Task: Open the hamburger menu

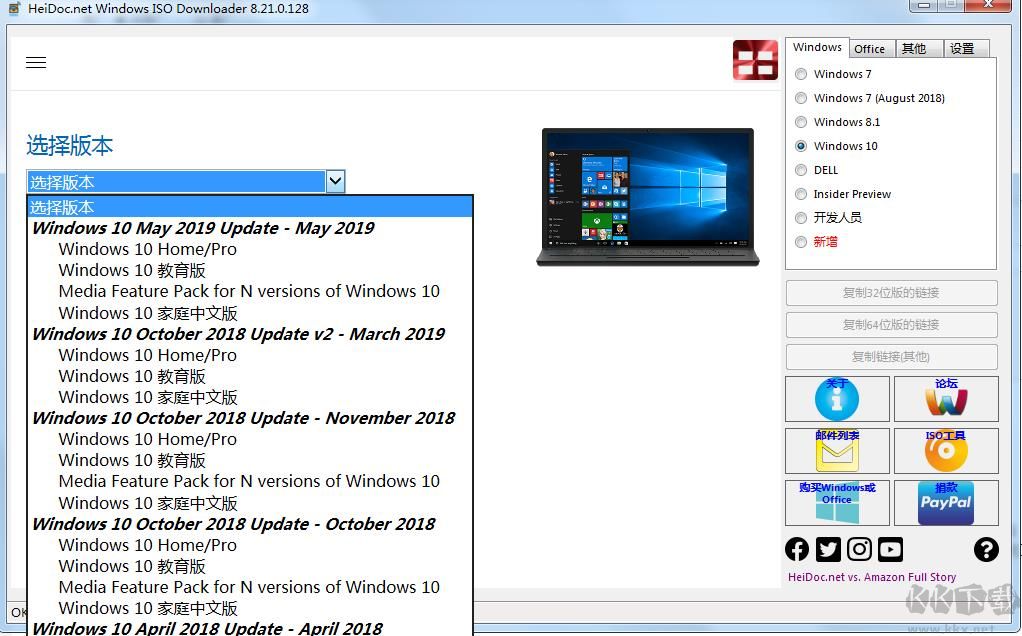Action: [x=36, y=62]
